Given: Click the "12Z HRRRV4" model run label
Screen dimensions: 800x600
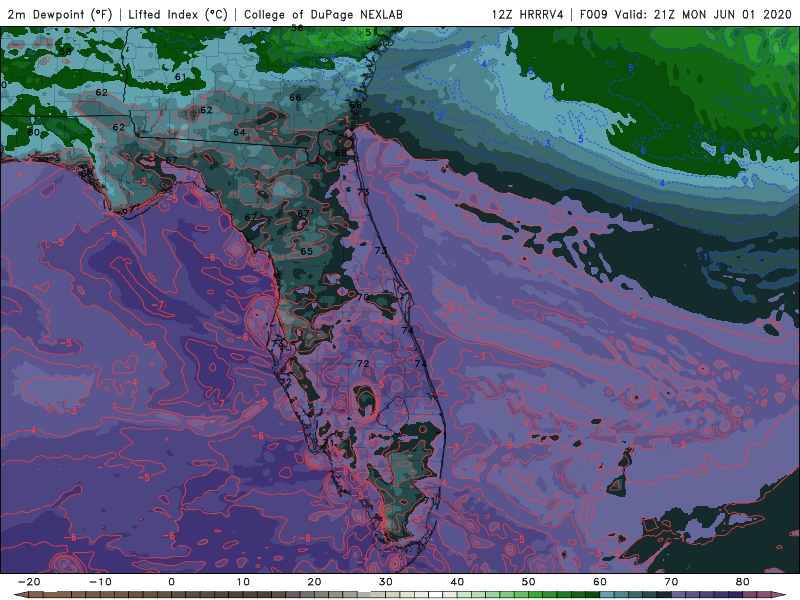Looking at the screenshot, I should coord(528,14).
